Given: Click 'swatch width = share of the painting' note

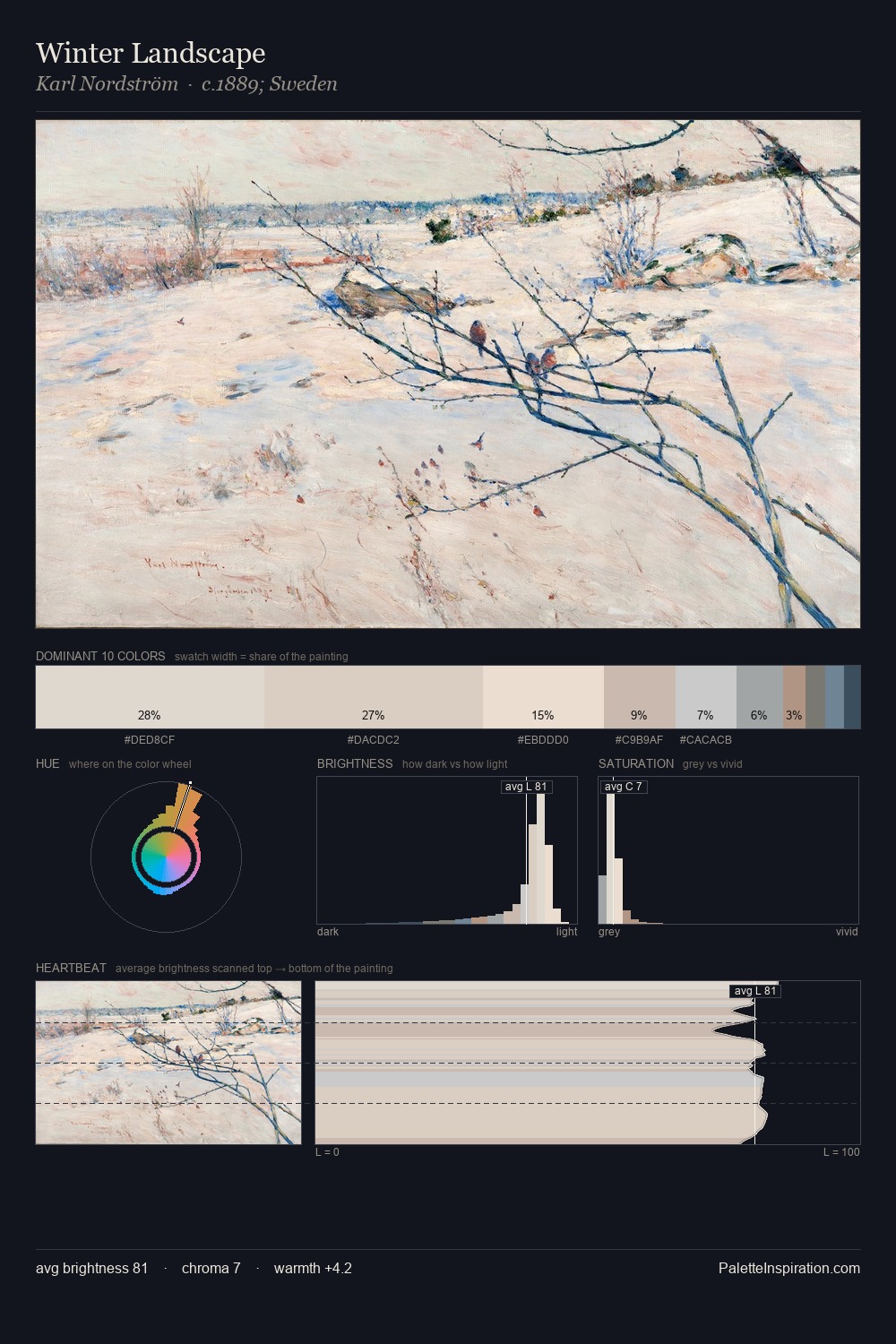Looking at the screenshot, I should (x=262, y=657).
